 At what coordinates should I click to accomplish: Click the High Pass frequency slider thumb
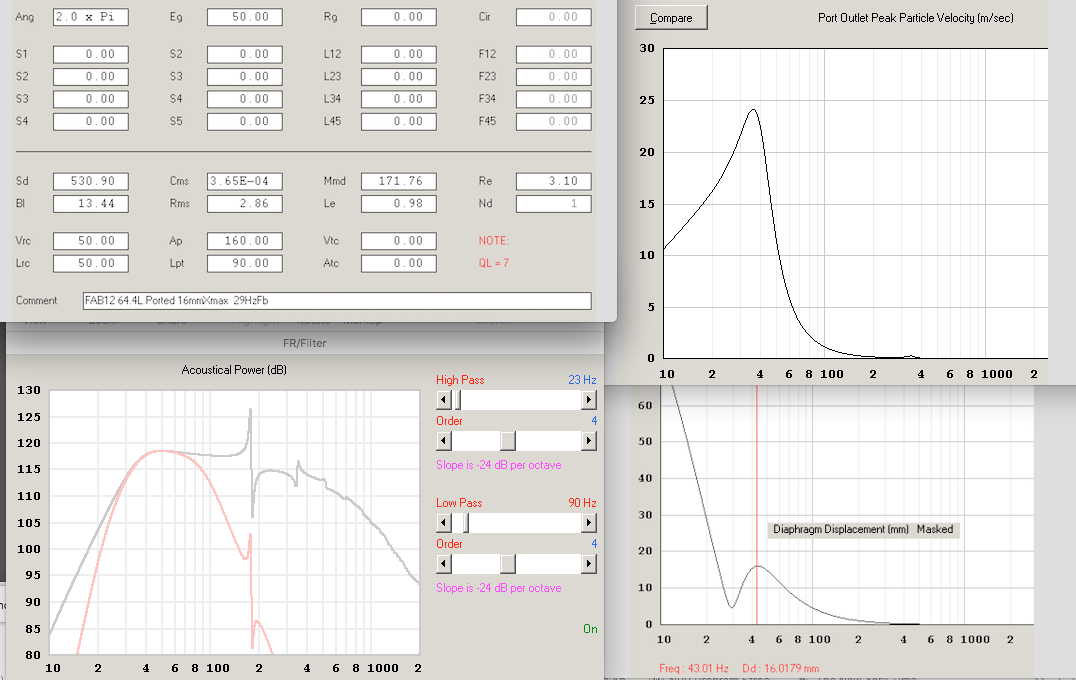[x=457, y=399]
